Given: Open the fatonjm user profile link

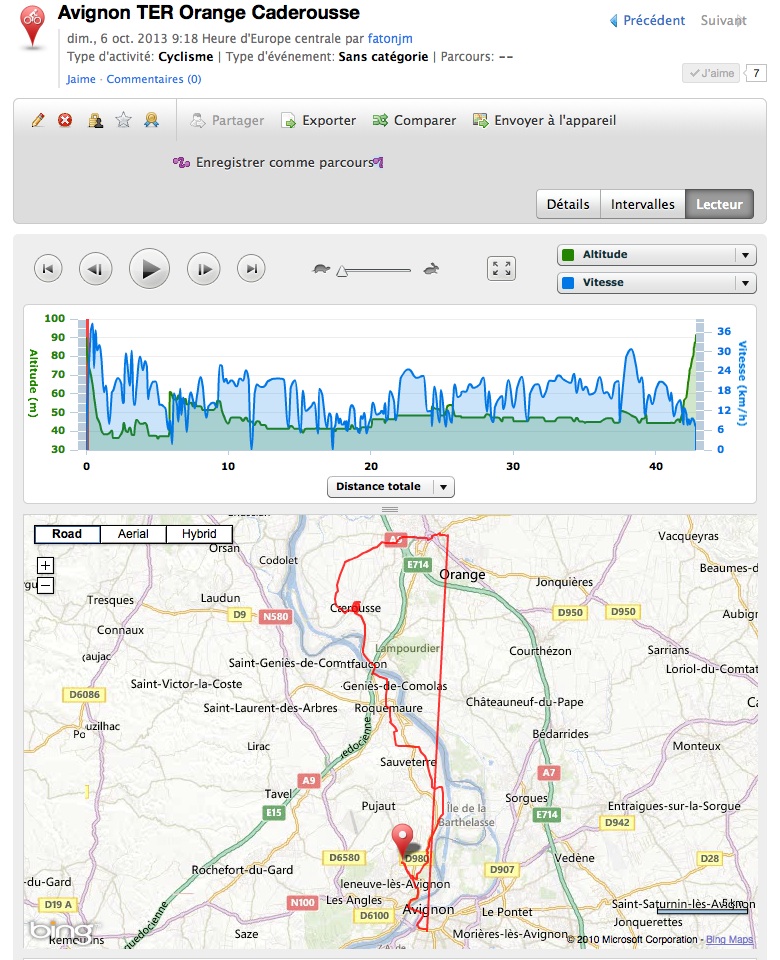Looking at the screenshot, I should coord(390,39).
